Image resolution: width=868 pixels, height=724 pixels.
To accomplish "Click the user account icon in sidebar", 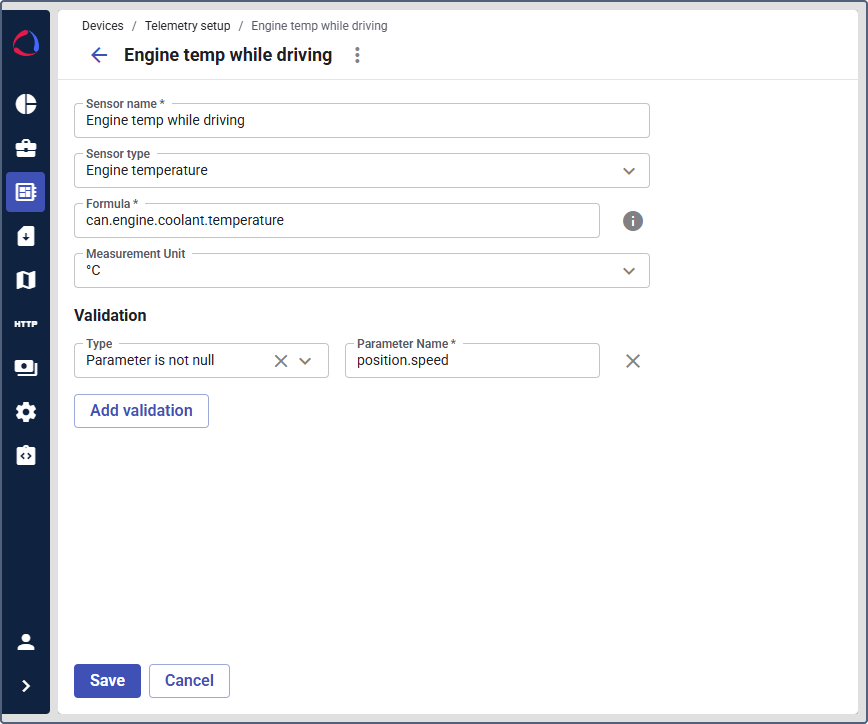I will pos(26,642).
